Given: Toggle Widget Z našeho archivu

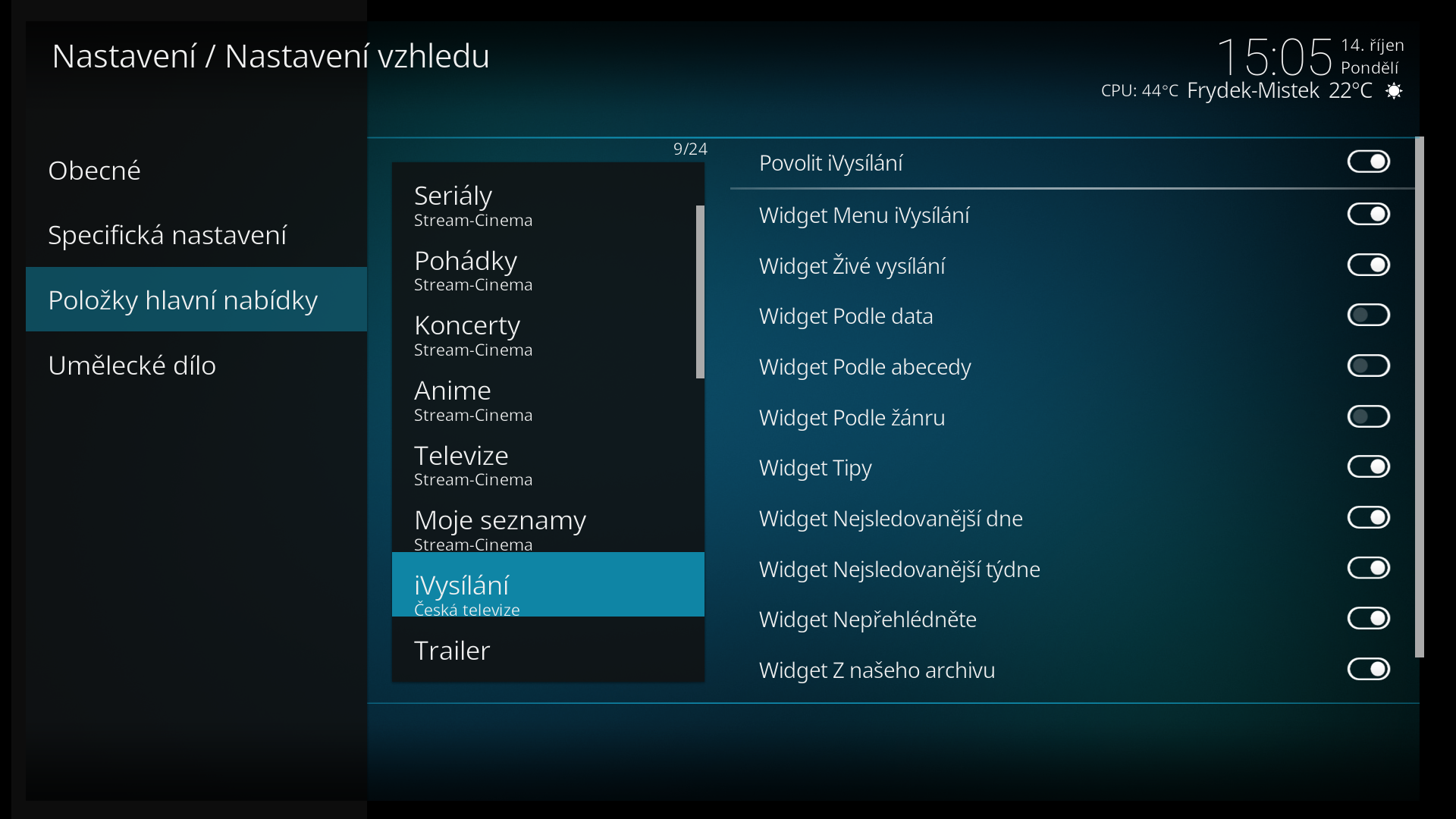Looking at the screenshot, I should (1368, 669).
